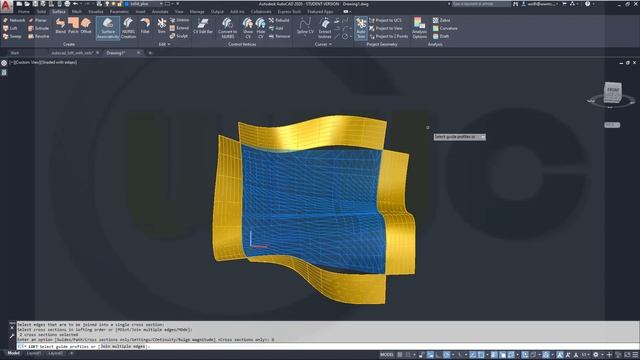This screenshot has width=640, height=360.
Task: Click Project to 2 Points
Action: click(388, 36)
